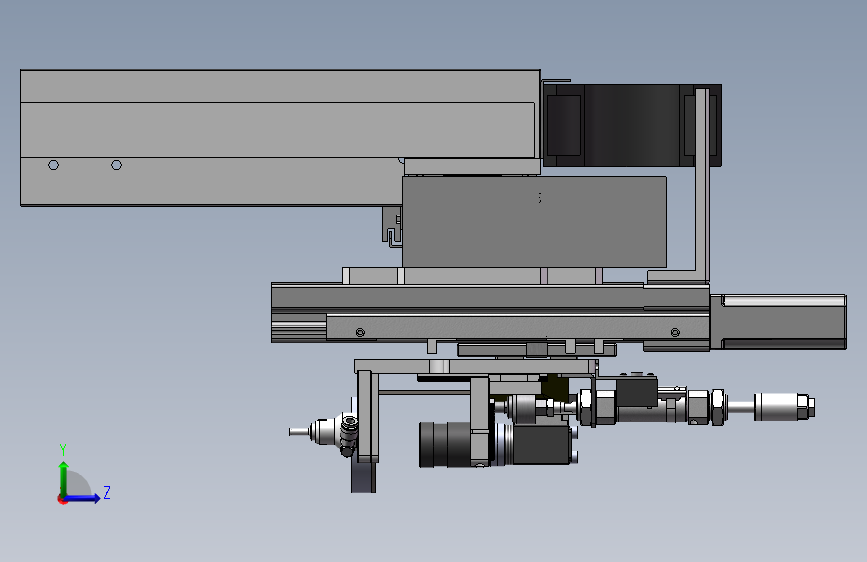Viewport: 867px width, 562px height.
Task: Select the left round hole on the beam
Action: pyautogui.click(x=54, y=165)
